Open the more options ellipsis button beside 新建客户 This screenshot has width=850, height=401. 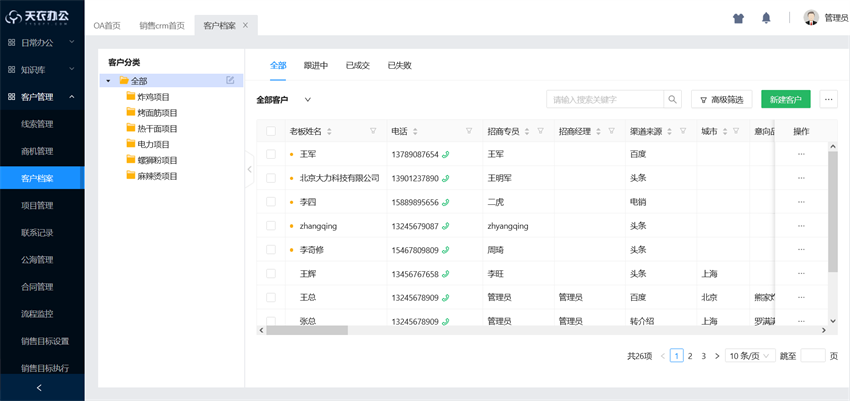[x=828, y=99]
